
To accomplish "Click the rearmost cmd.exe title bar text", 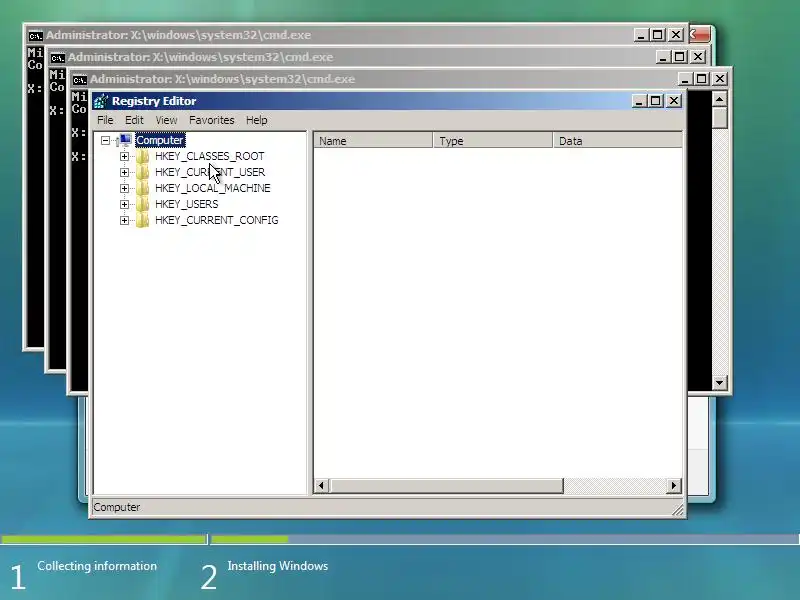I will [179, 35].
